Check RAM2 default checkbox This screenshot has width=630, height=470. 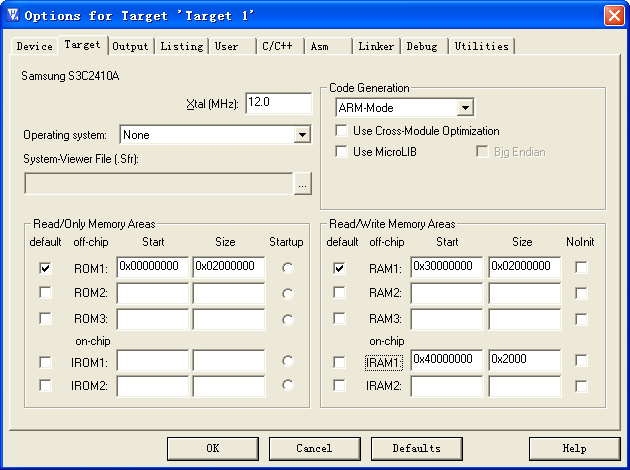[340, 292]
